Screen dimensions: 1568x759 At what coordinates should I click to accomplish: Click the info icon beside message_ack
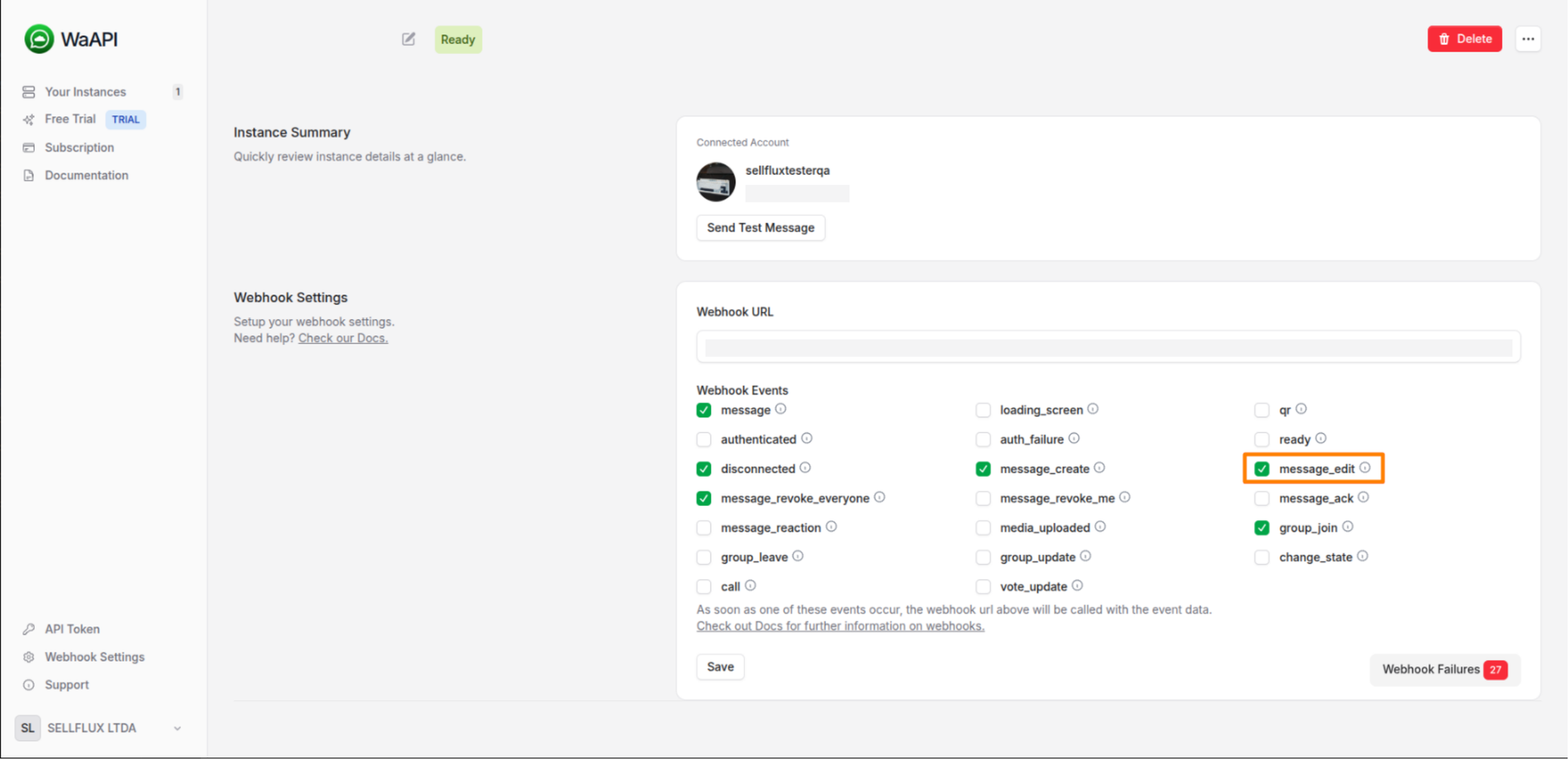1363,497
